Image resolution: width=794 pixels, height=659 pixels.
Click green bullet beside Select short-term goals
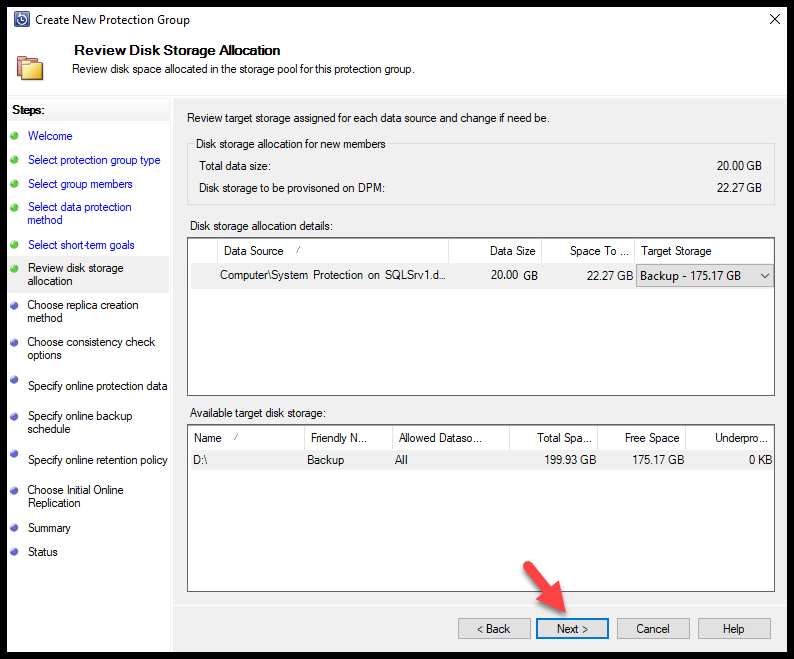pos(14,245)
